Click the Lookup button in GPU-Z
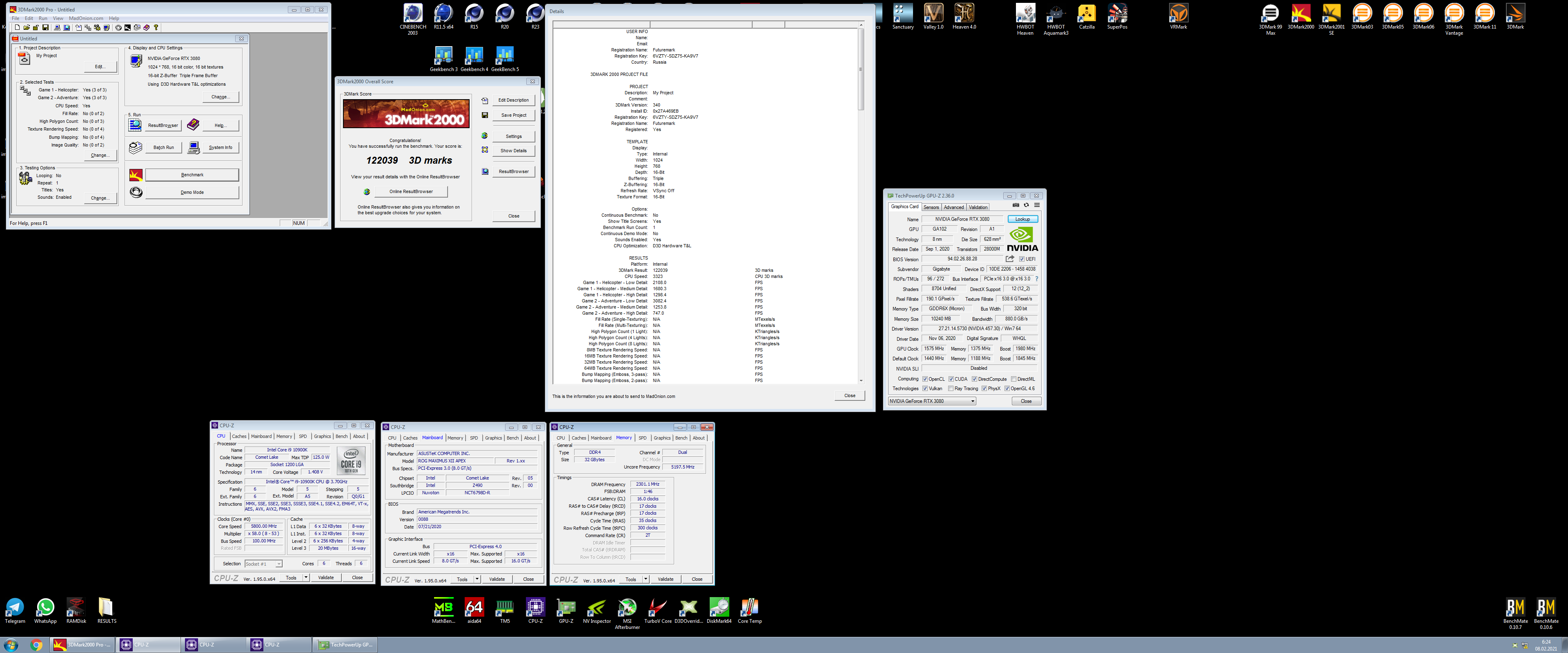 point(1022,219)
